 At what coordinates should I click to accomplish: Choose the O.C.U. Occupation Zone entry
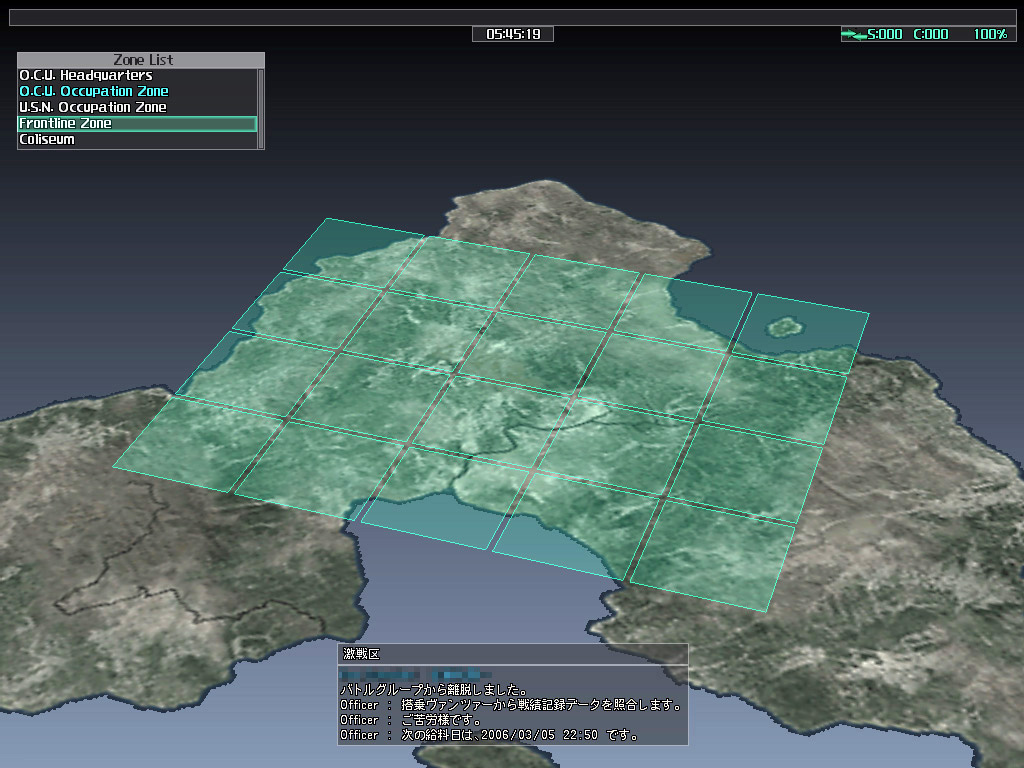click(x=94, y=92)
